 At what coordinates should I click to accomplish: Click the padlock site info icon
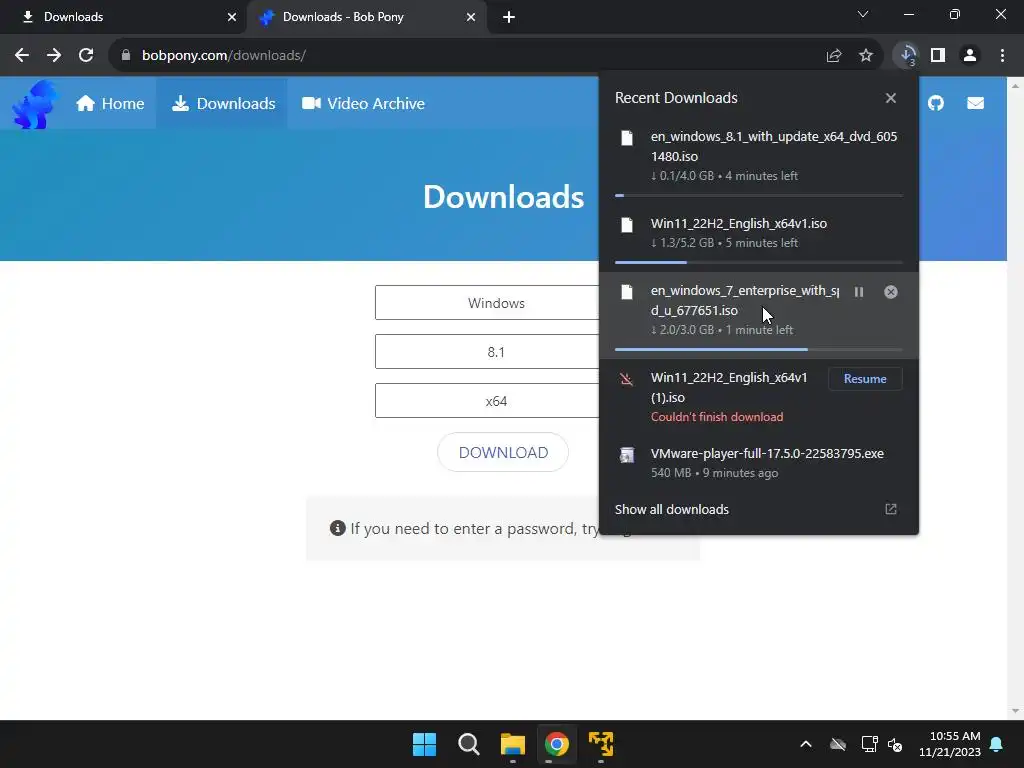tap(126, 56)
